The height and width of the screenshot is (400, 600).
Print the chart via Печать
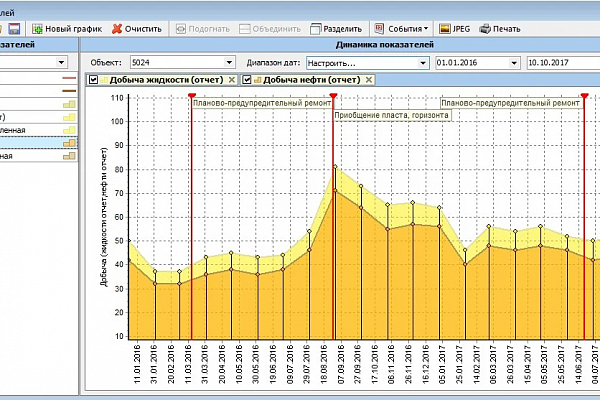click(x=500, y=29)
